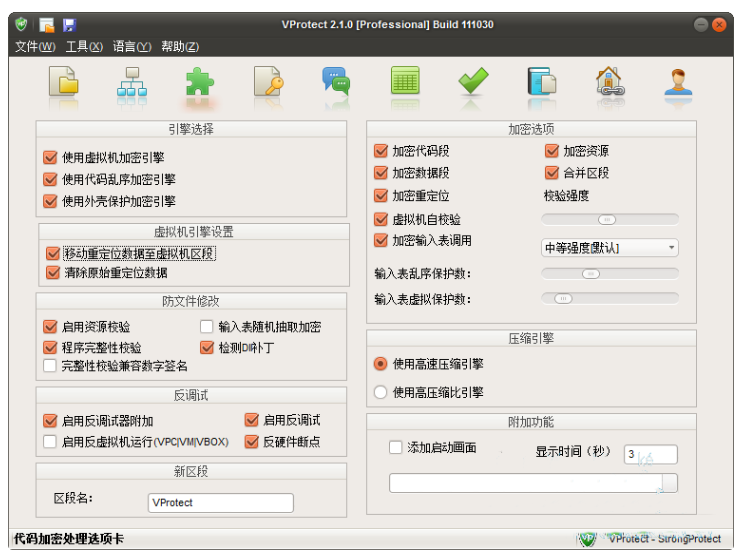Open the green table grid icon
The height and width of the screenshot is (552, 738).
(405, 80)
